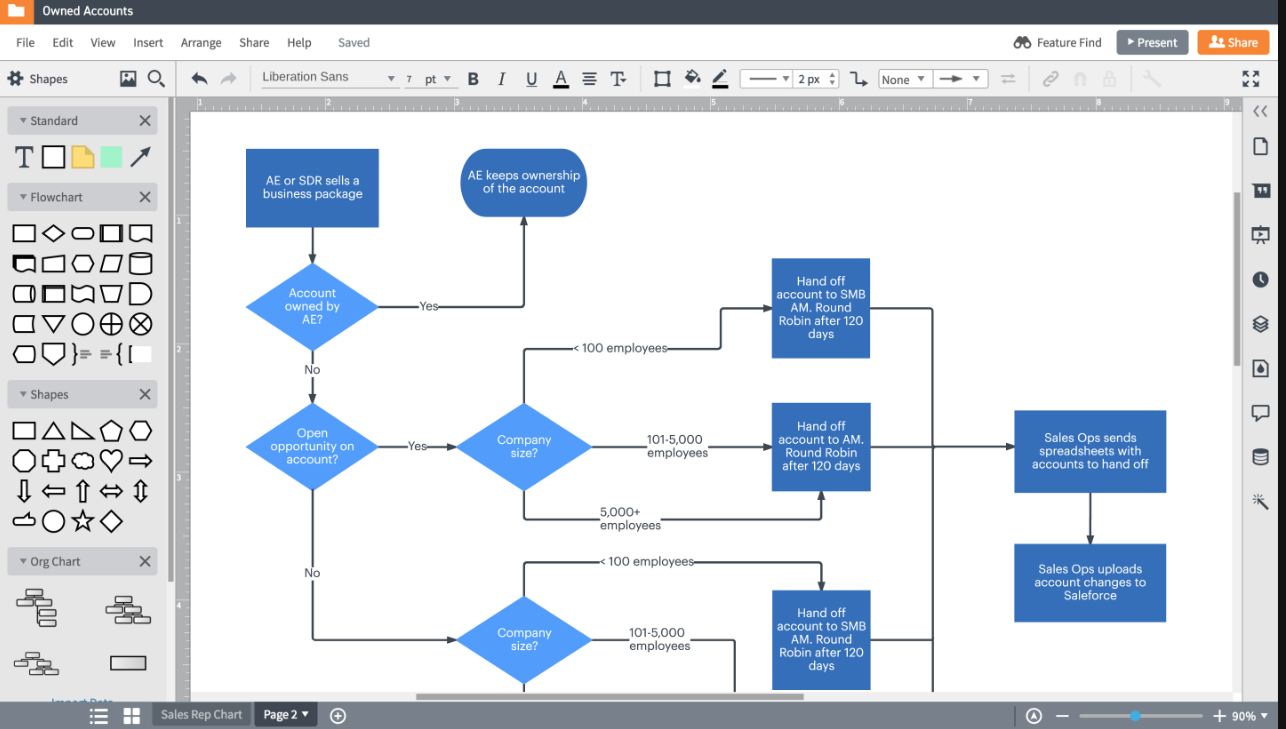Click the reverse arrow direction icon
Image resolution: width=1286 pixels, height=729 pixels.
point(1008,79)
